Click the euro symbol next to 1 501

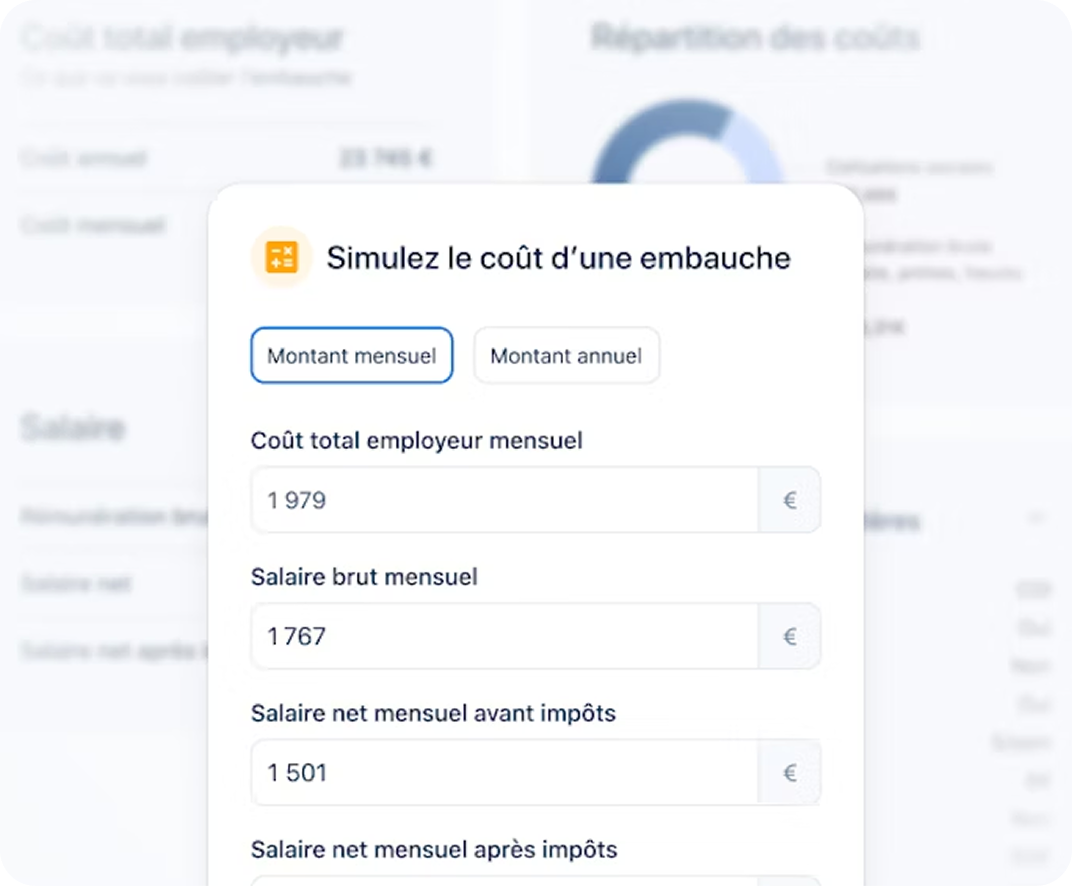[x=790, y=773]
